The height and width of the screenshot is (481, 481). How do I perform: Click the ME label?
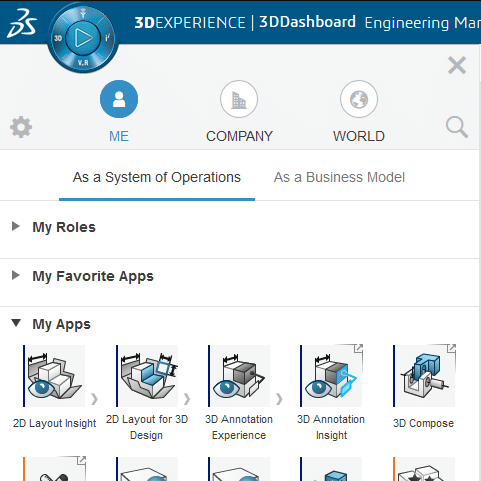(119, 136)
